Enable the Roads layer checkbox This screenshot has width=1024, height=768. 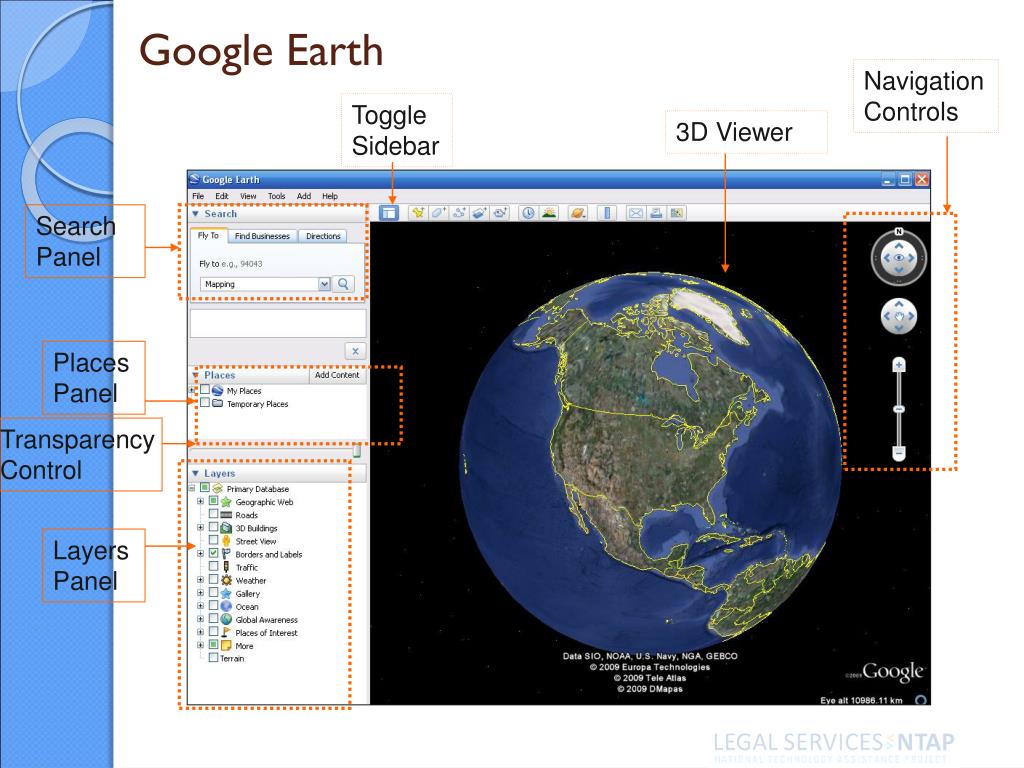pos(213,514)
